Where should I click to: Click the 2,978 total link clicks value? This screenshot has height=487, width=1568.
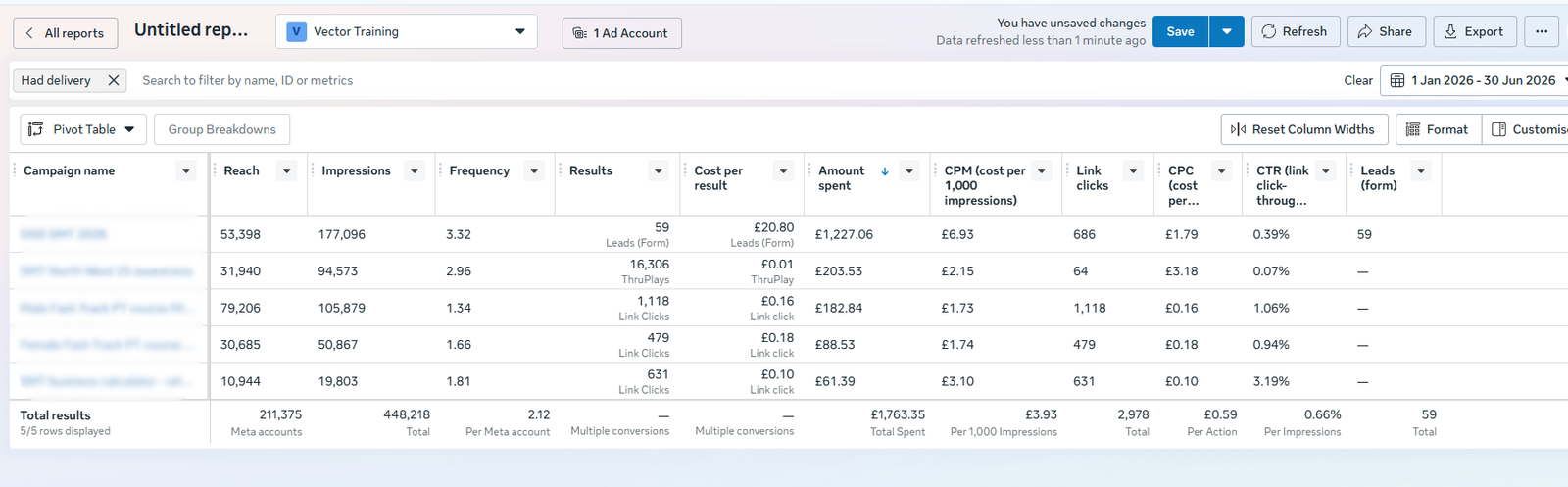click(1133, 414)
